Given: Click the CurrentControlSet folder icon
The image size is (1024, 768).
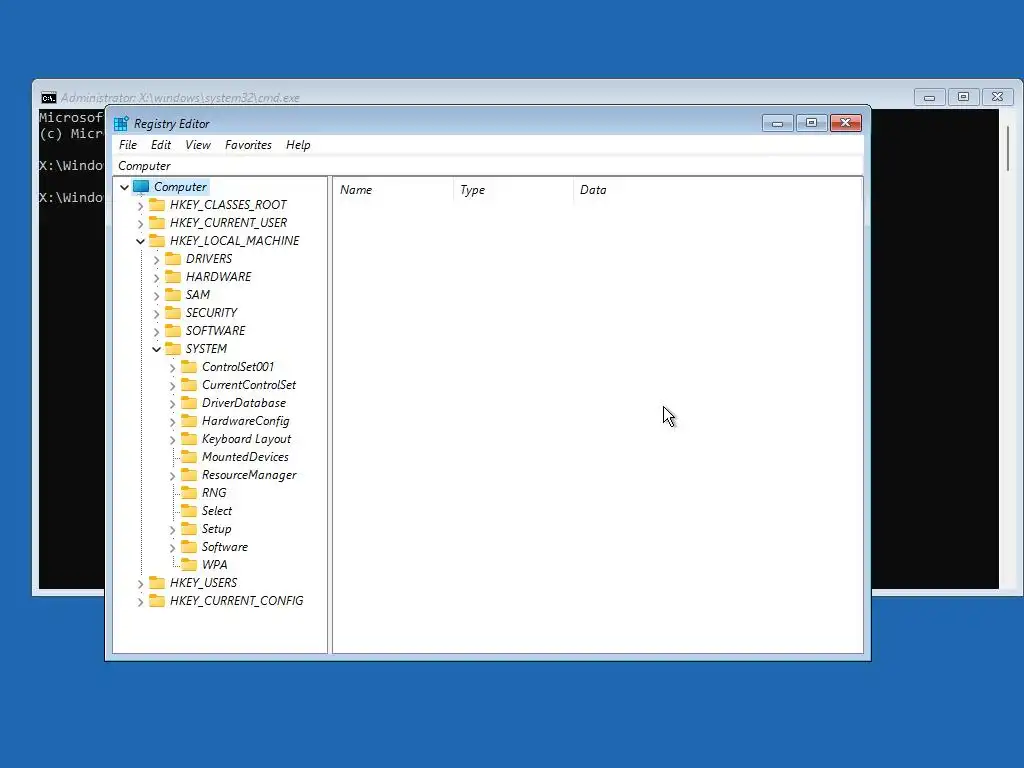Looking at the screenshot, I should [189, 385].
